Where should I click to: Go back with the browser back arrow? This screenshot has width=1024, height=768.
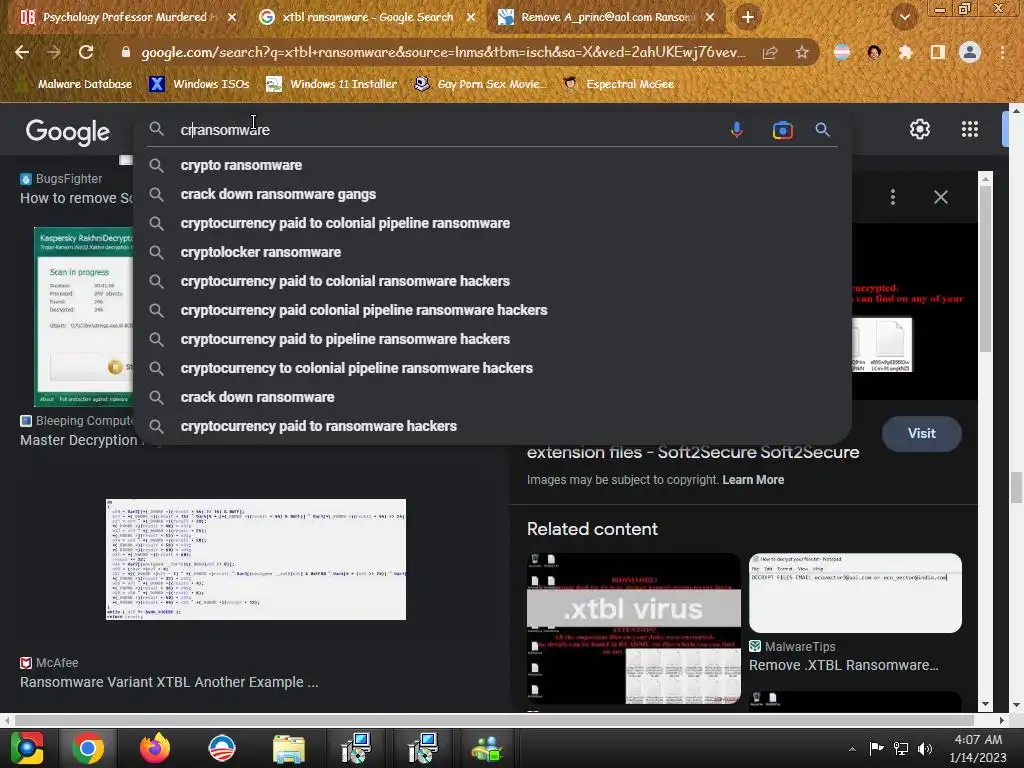22,52
